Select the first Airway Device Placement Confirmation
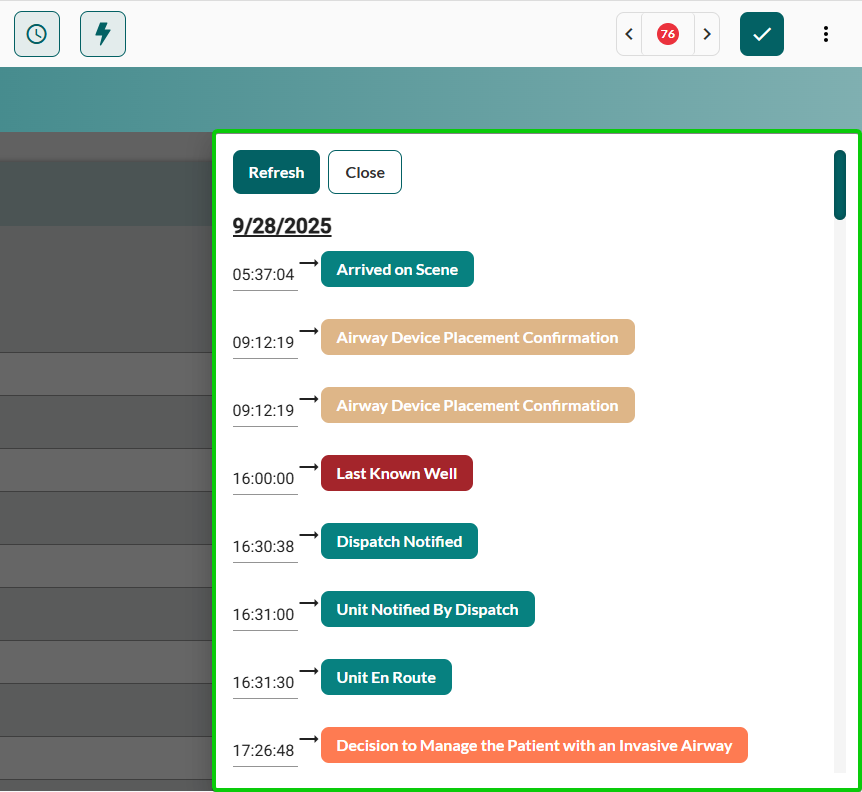 coord(478,337)
